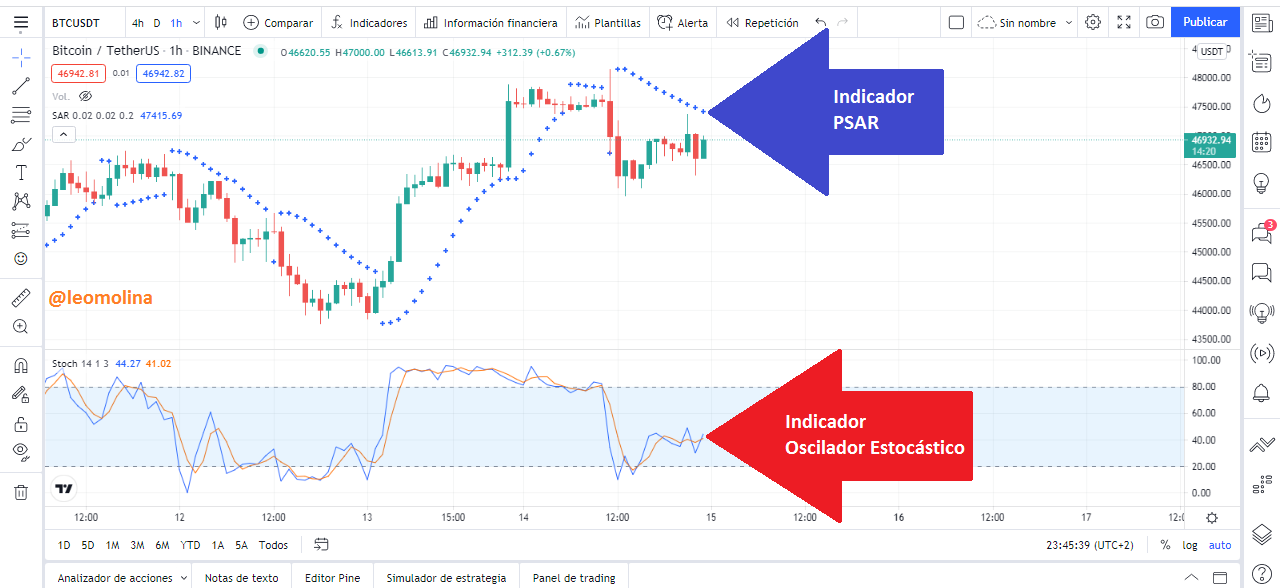Click the Publicar button
1280x588 pixels.
pyautogui.click(x=1205, y=22)
